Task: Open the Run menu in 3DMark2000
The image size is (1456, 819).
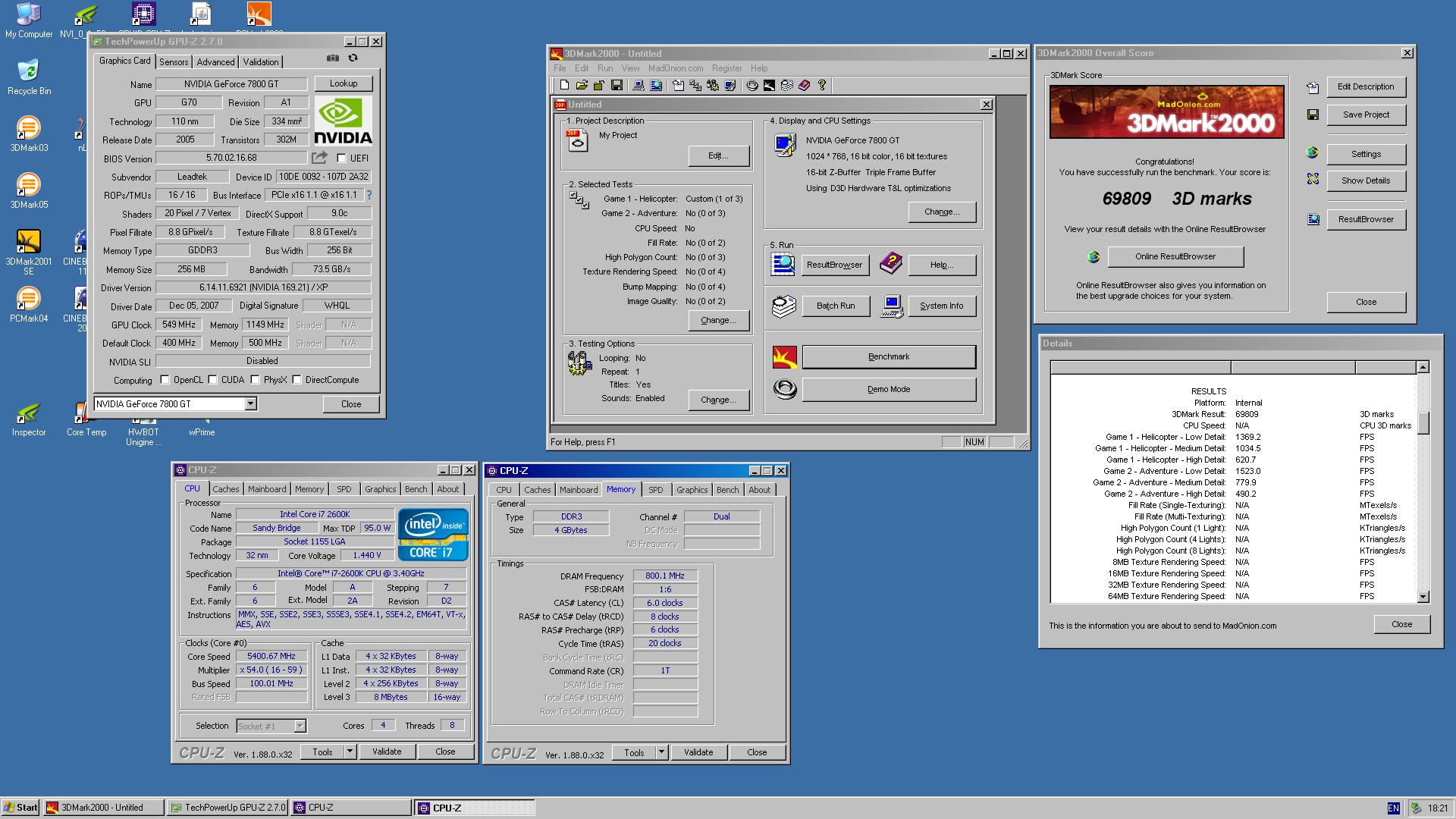Action: tap(605, 68)
